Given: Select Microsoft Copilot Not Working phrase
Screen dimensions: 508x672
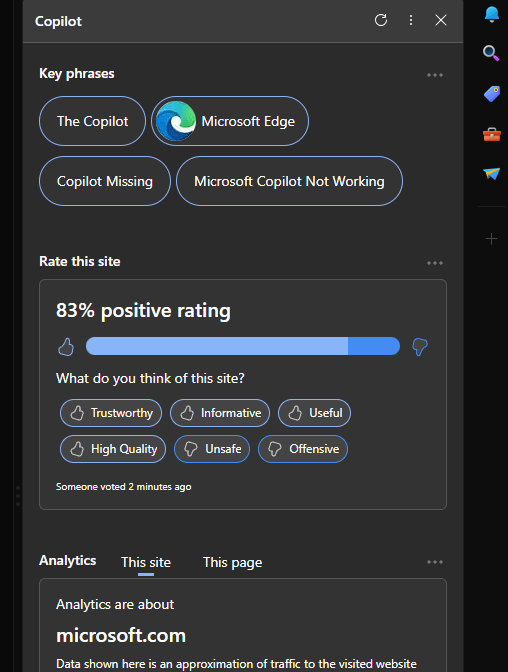Looking at the screenshot, I should point(289,181).
